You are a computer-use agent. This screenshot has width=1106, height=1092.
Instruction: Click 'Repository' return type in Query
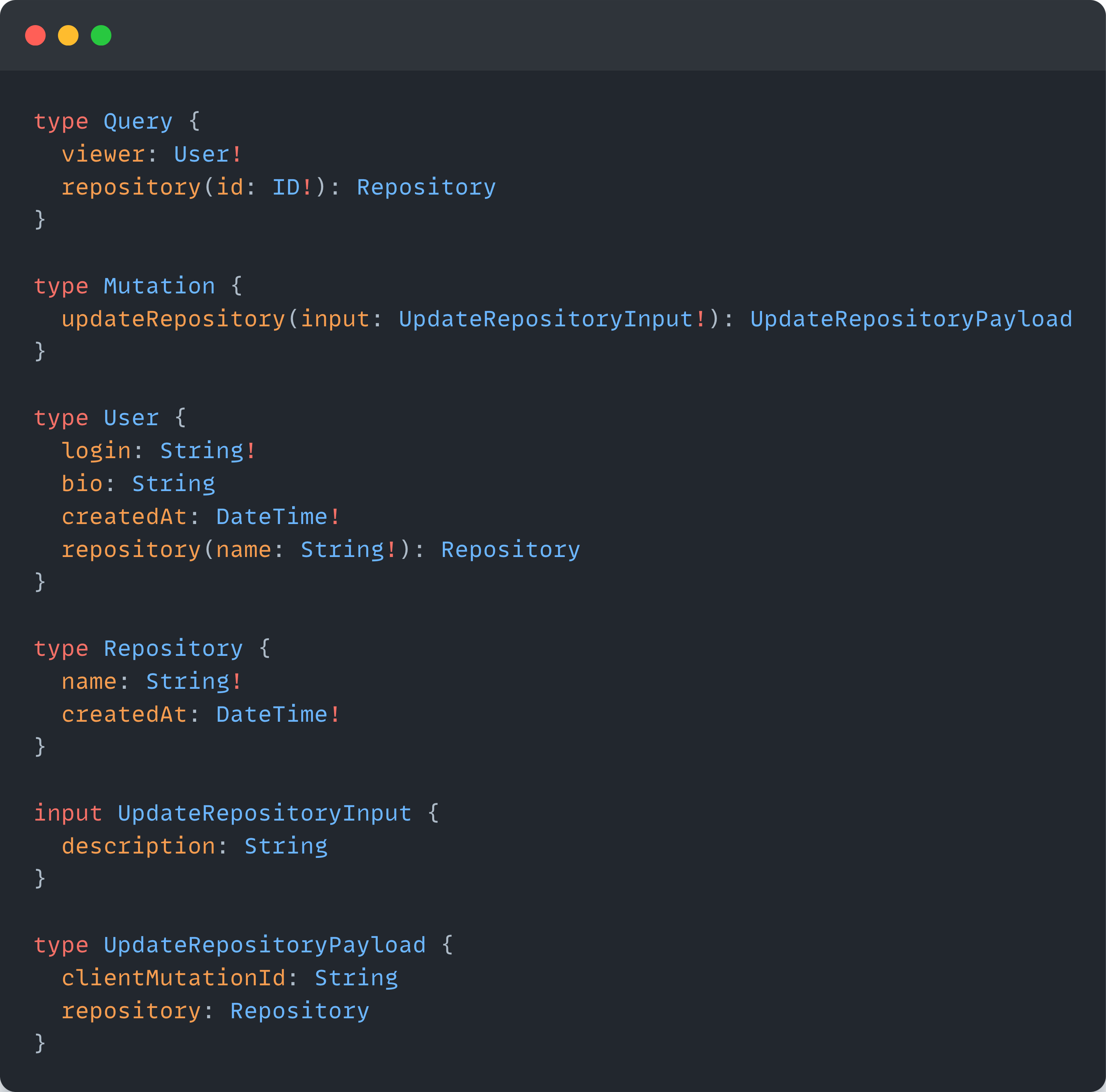tap(426, 188)
